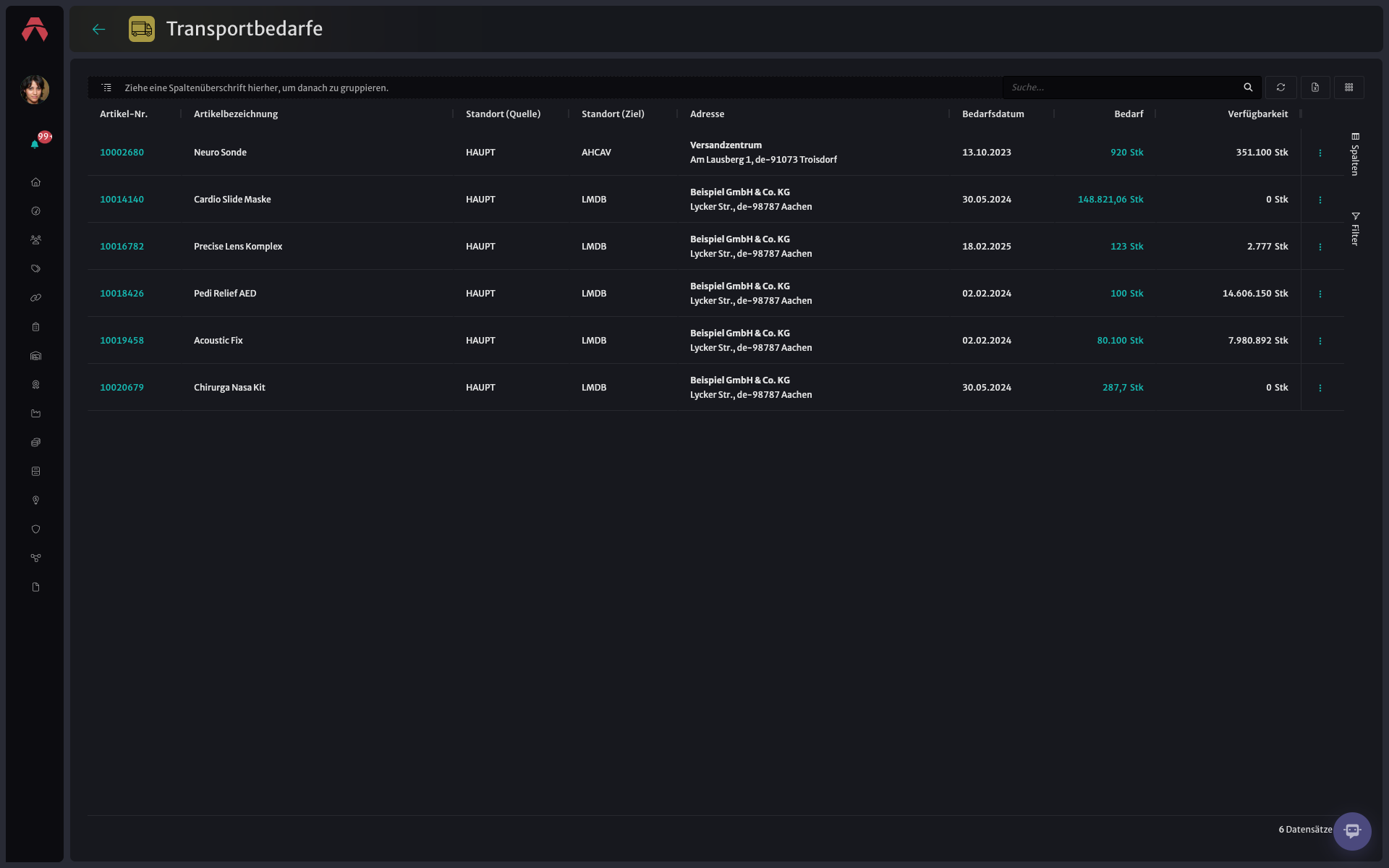Open the chat assistant bubble
Screen dimensions: 1389x868
pos(1352,831)
